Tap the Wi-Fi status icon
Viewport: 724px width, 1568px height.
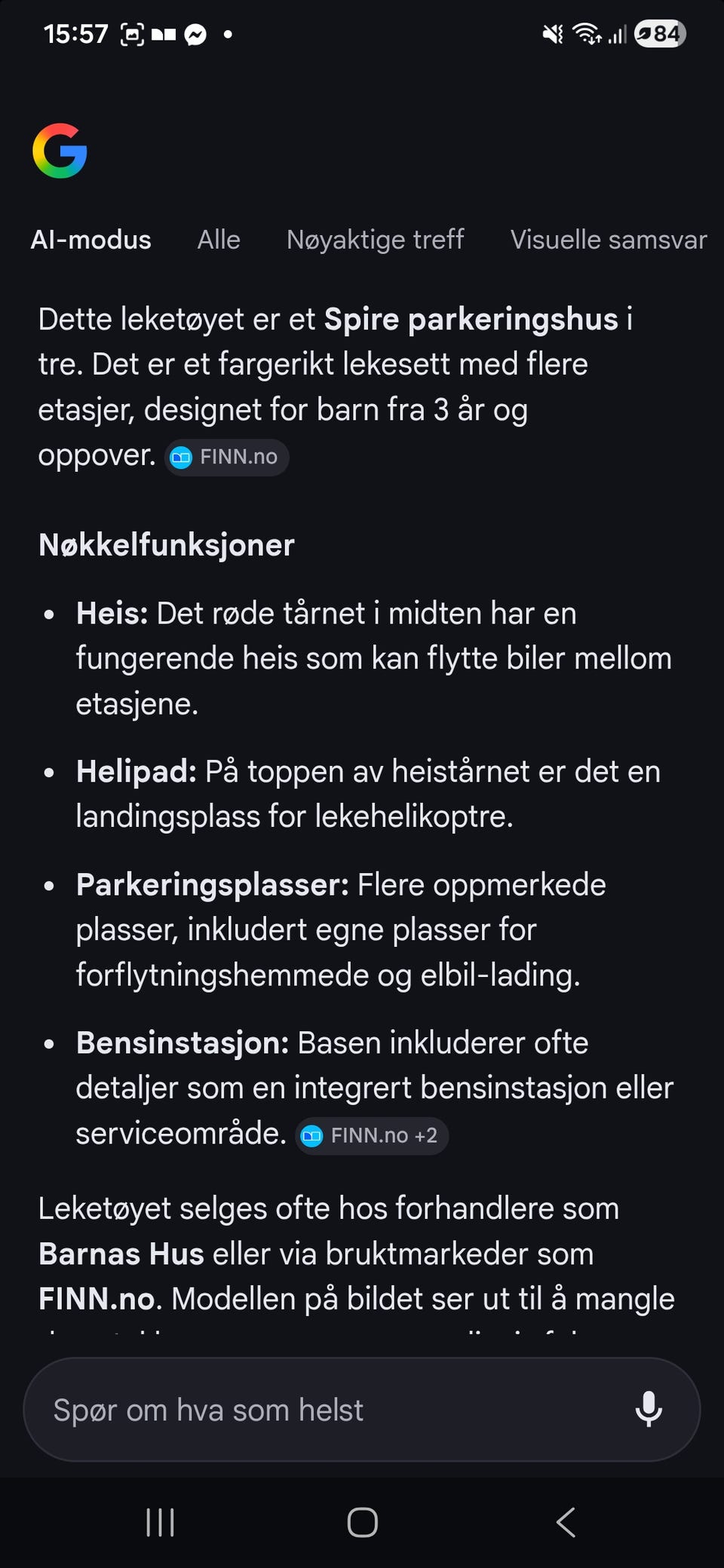(x=586, y=34)
